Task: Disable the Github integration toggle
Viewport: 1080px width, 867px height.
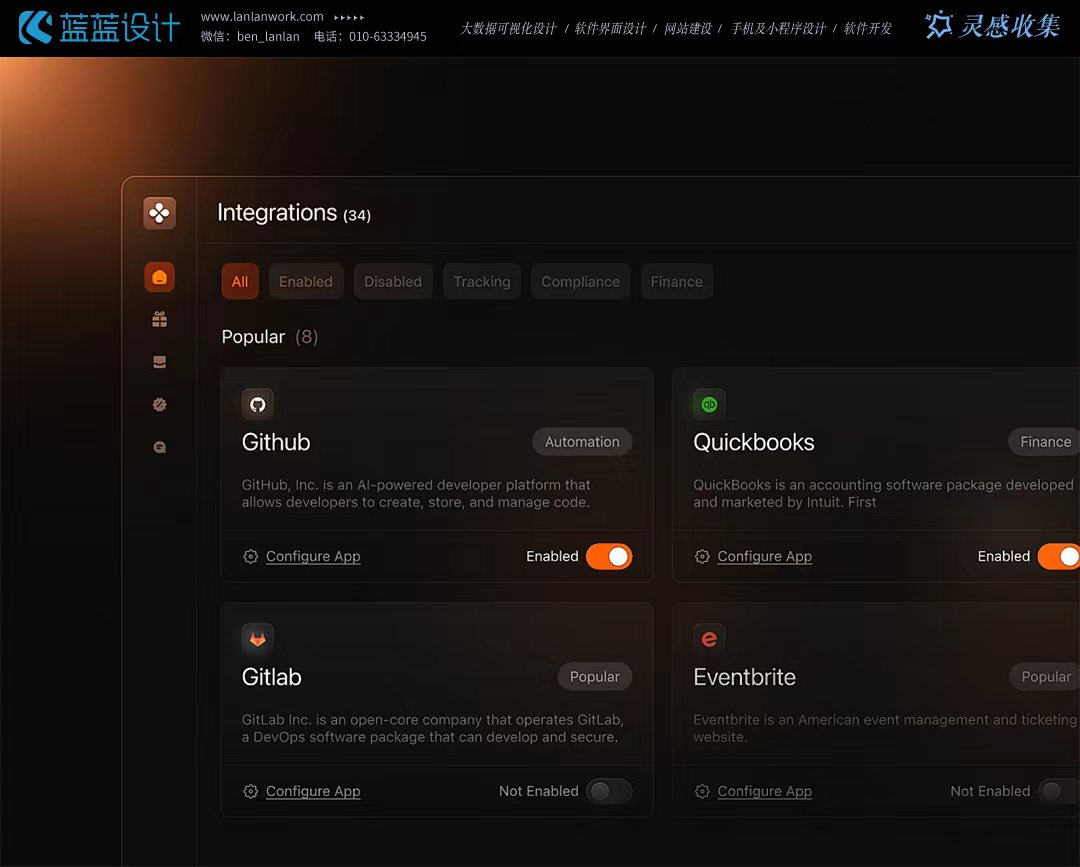Action: click(609, 556)
